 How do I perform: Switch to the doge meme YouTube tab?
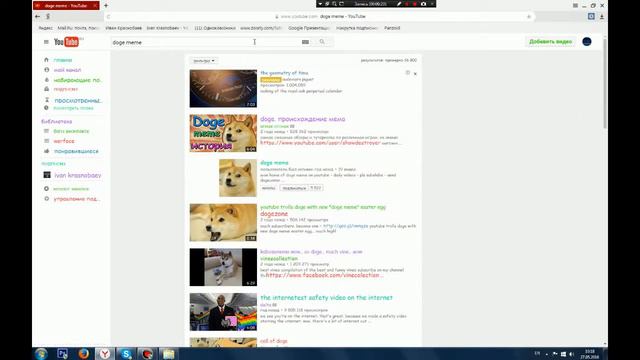tap(66, 6)
